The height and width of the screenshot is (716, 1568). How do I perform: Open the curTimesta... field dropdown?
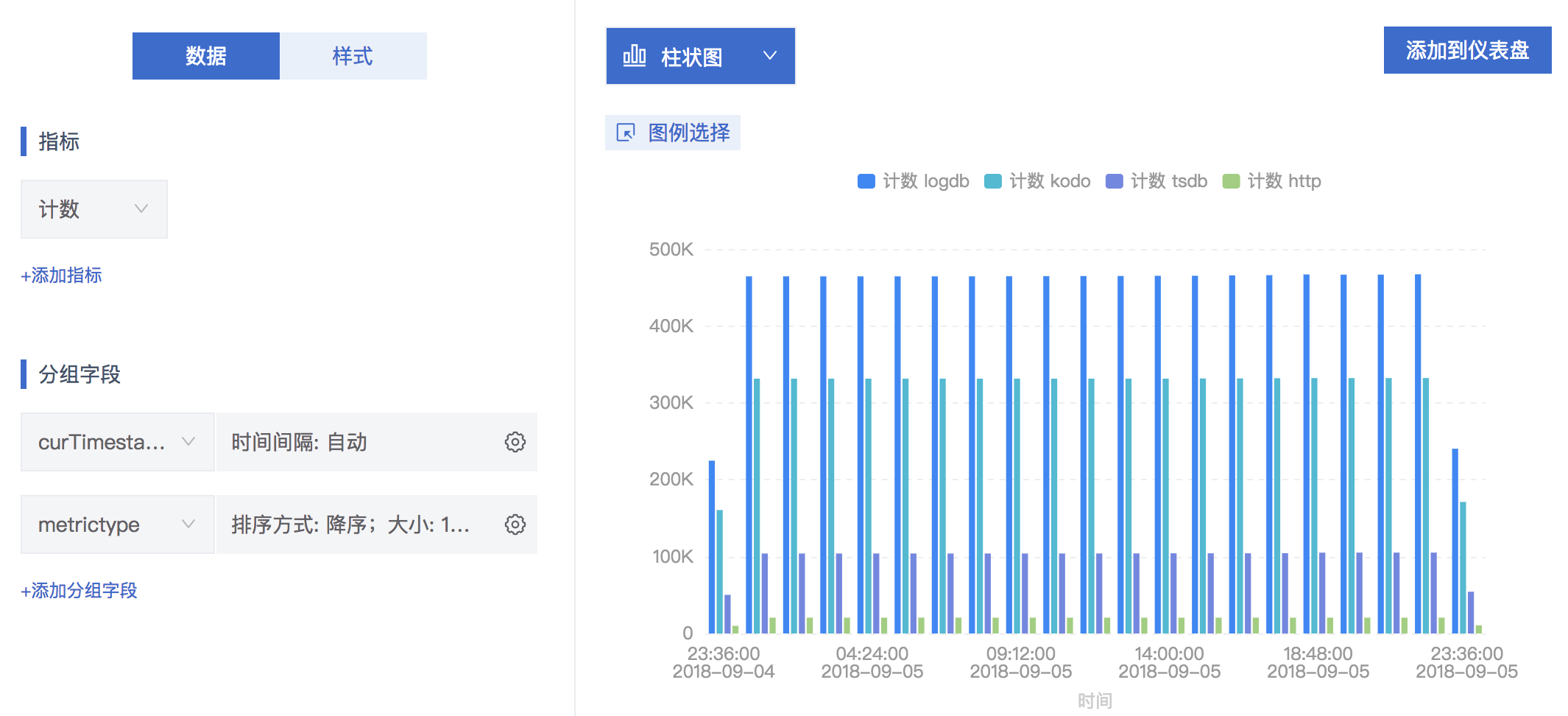point(117,442)
